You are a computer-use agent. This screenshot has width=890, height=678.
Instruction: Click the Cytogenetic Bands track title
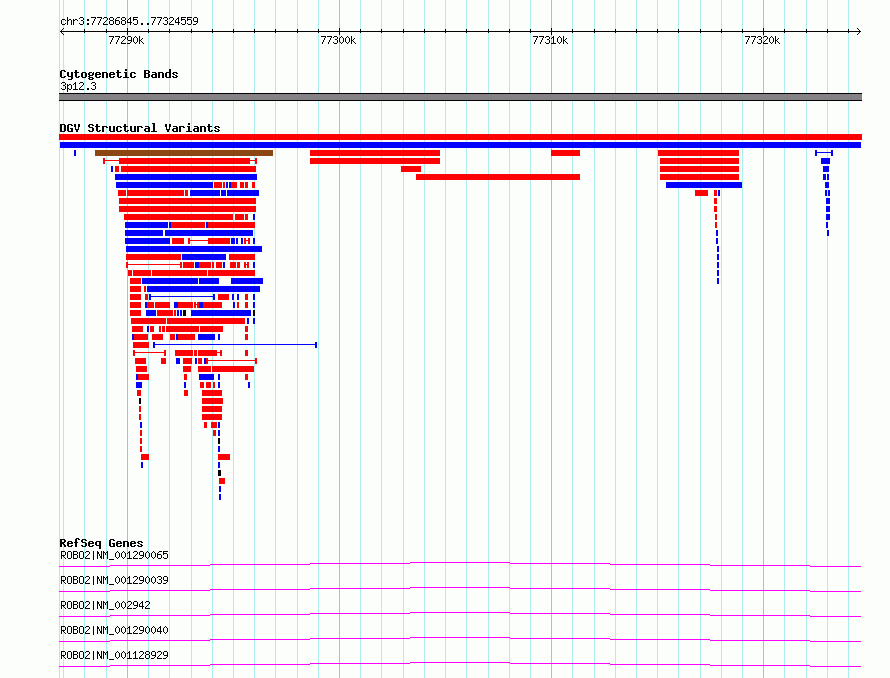119,74
